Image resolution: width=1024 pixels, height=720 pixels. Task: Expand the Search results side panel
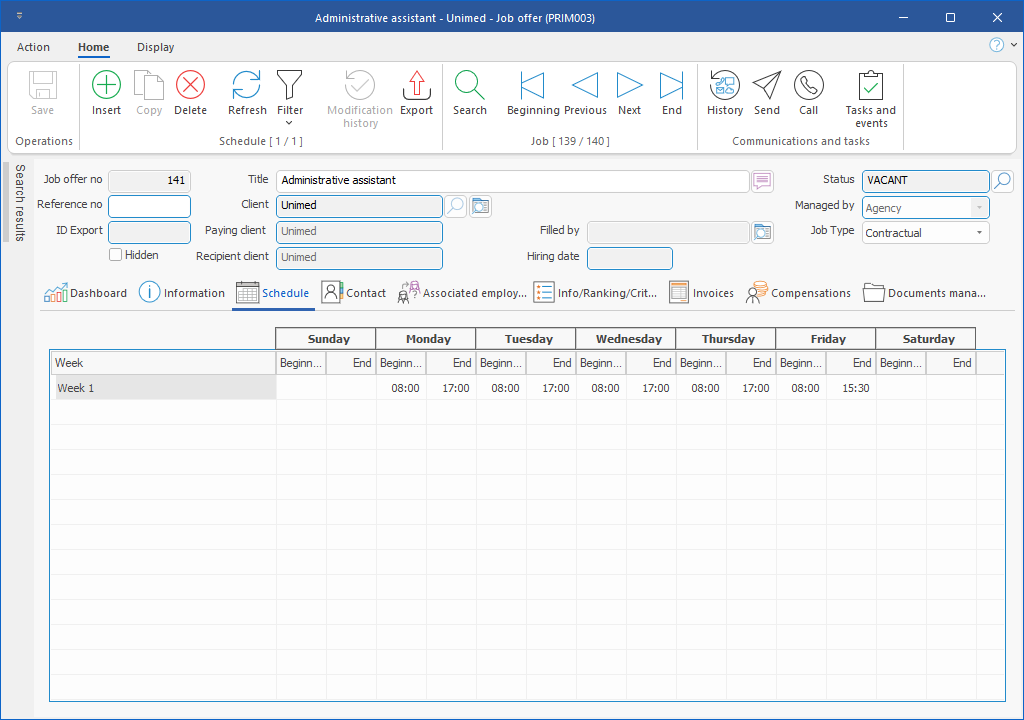(19, 203)
